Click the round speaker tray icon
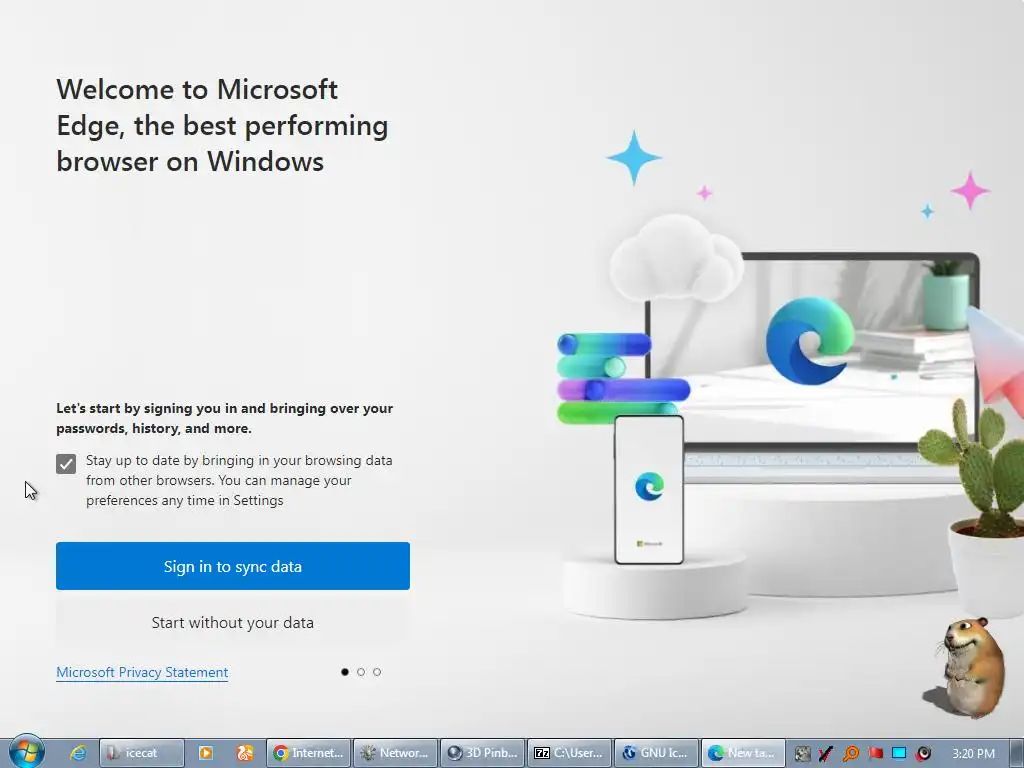The width and height of the screenshot is (1024, 768). 923,754
